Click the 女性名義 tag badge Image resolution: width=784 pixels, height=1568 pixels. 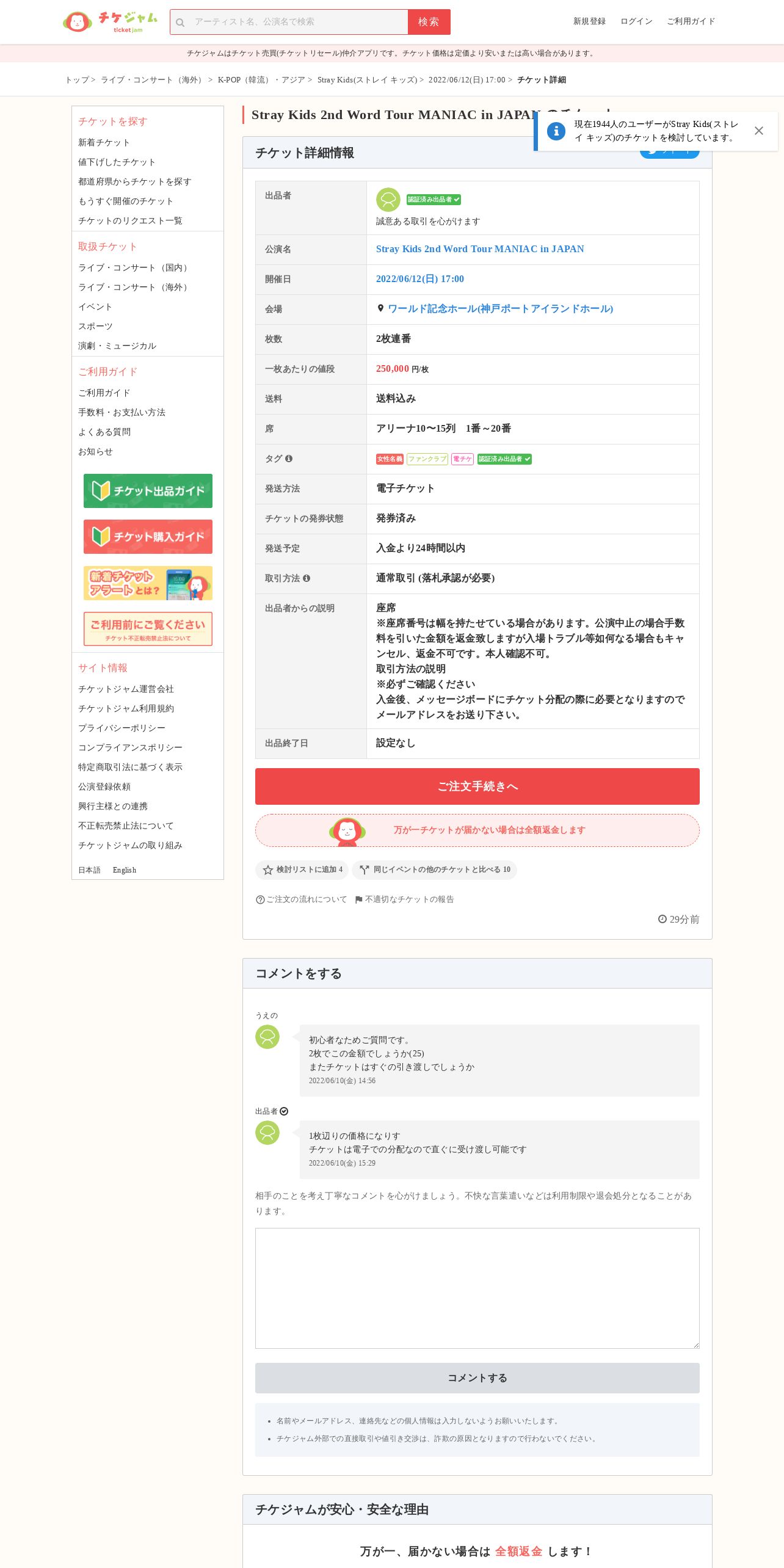coord(390,459)
